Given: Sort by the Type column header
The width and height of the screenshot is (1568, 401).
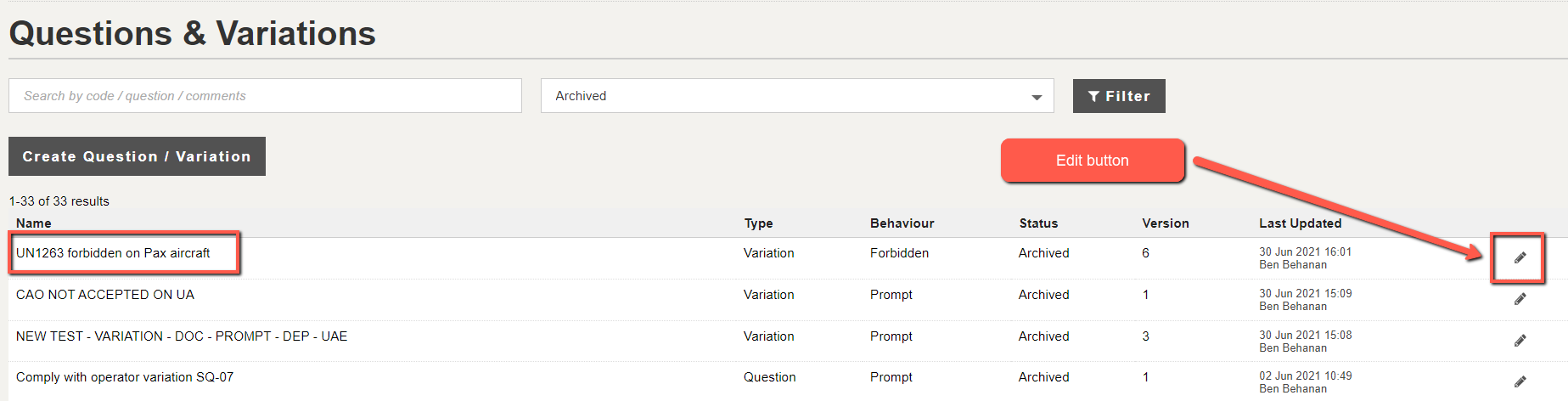Looking at the screenshot, I should click(758, 223).
